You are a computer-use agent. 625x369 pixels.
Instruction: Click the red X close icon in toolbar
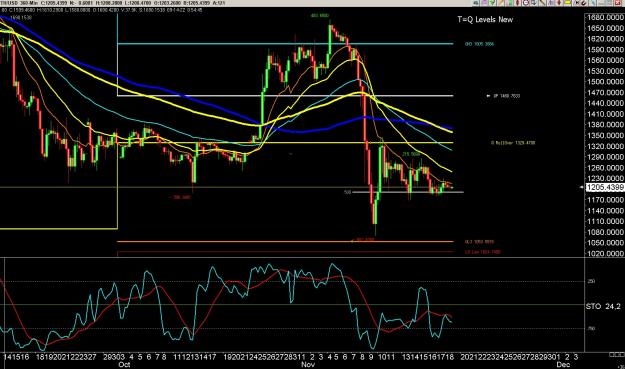(x=618, y=2)
